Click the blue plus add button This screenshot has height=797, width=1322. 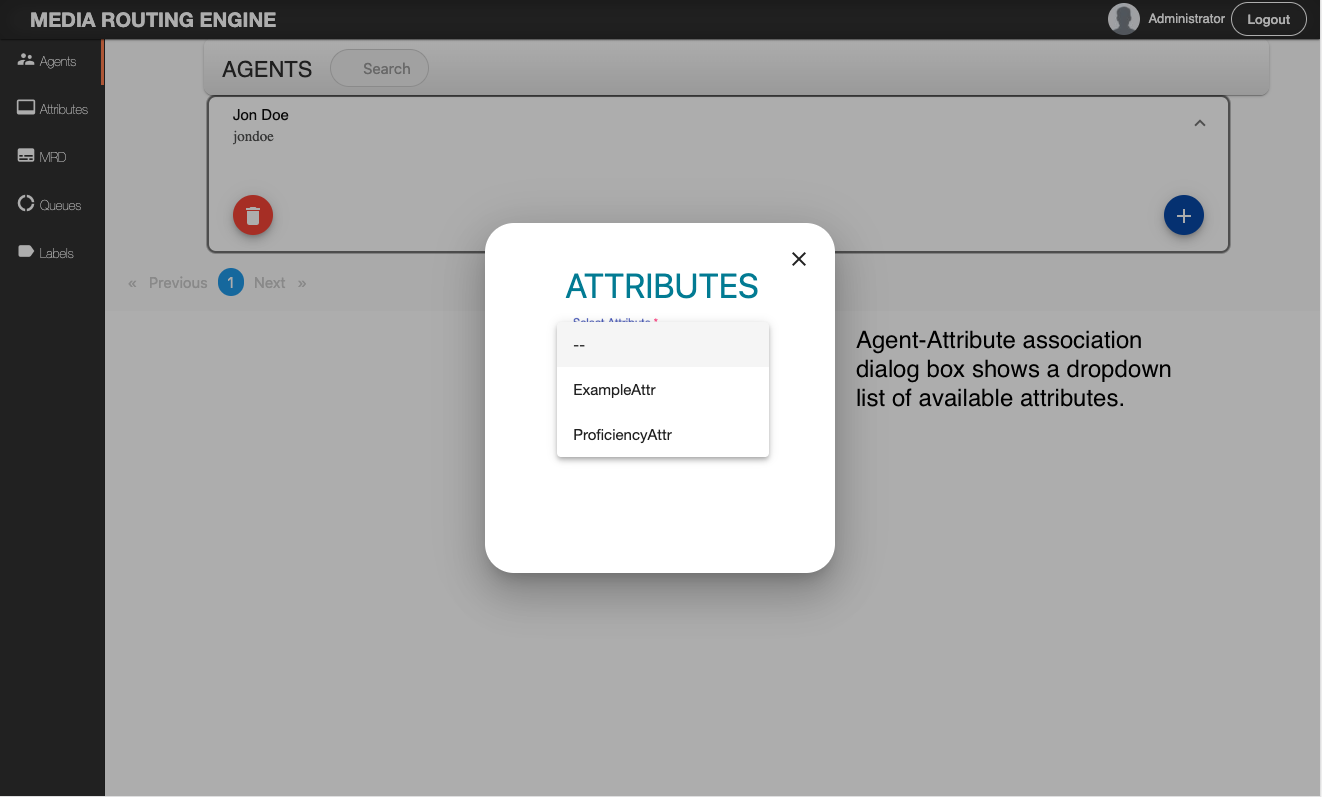click(1183, 215)
